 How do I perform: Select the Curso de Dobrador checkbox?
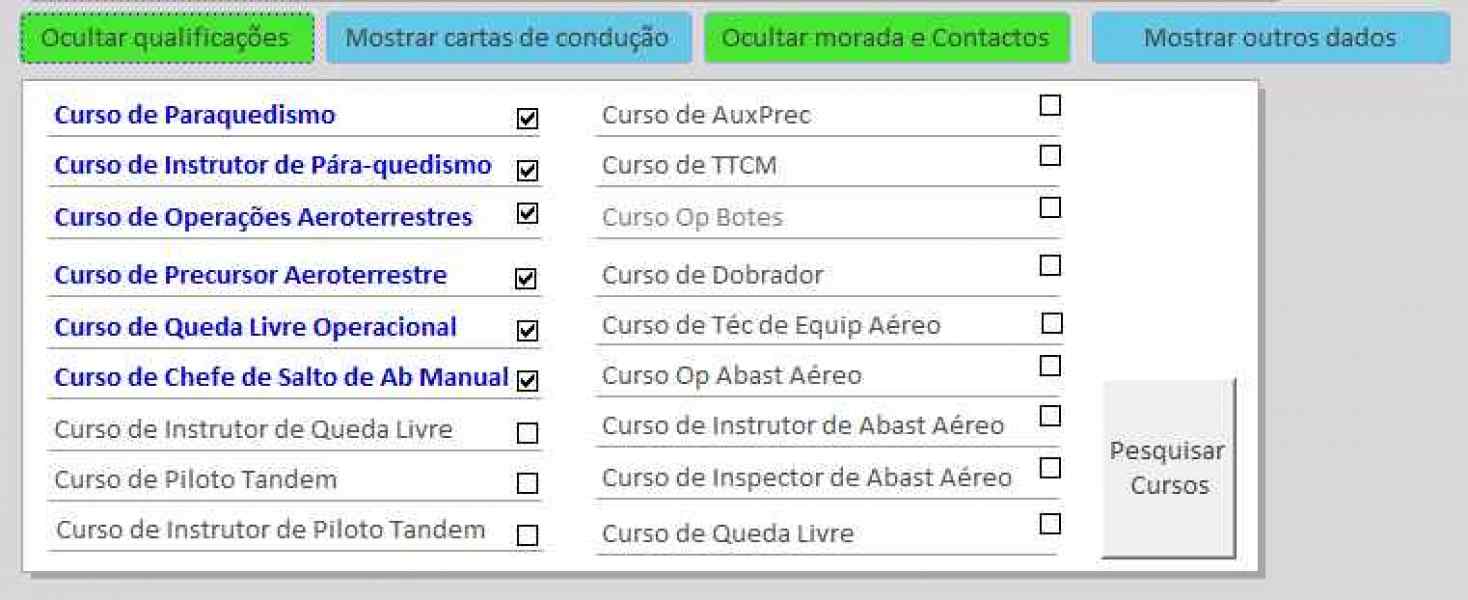1050,265
